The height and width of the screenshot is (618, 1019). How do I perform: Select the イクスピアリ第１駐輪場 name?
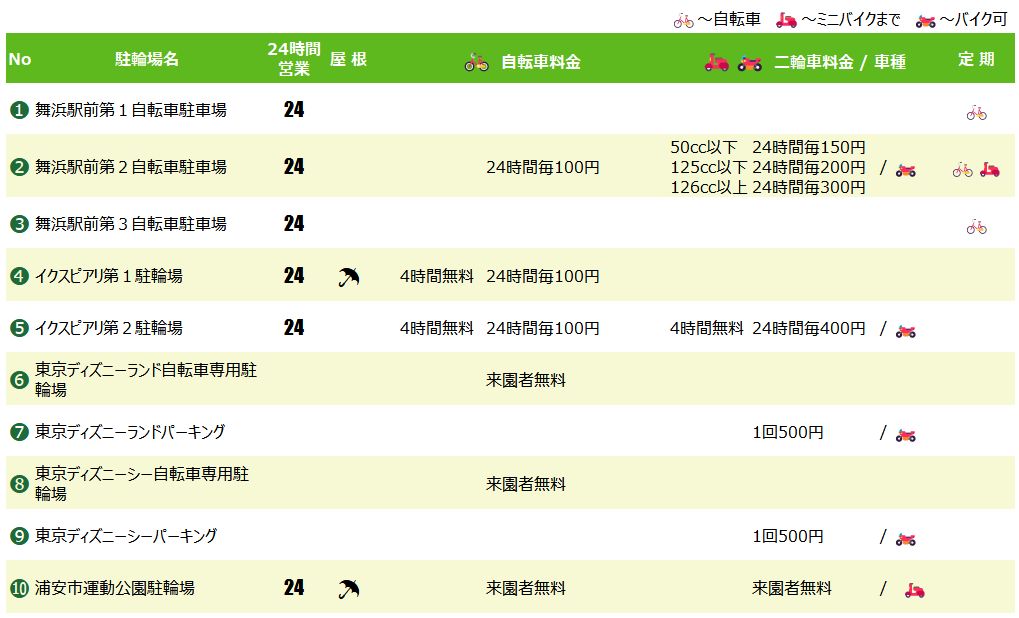(x=109, y=276)
